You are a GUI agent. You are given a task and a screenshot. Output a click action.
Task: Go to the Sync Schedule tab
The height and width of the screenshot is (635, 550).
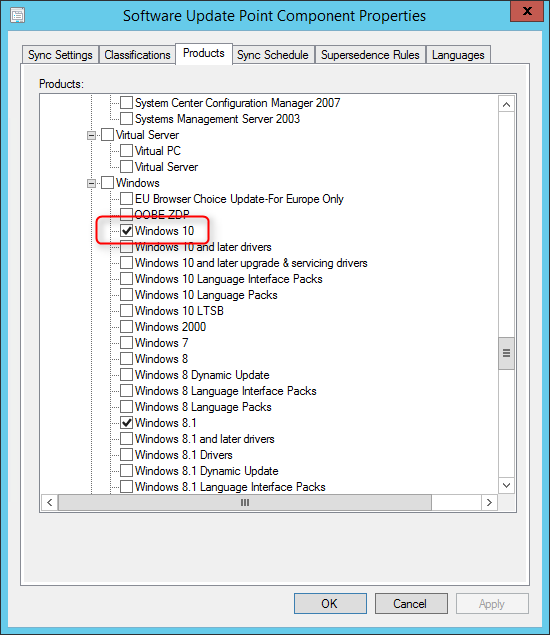pos(273,55)
